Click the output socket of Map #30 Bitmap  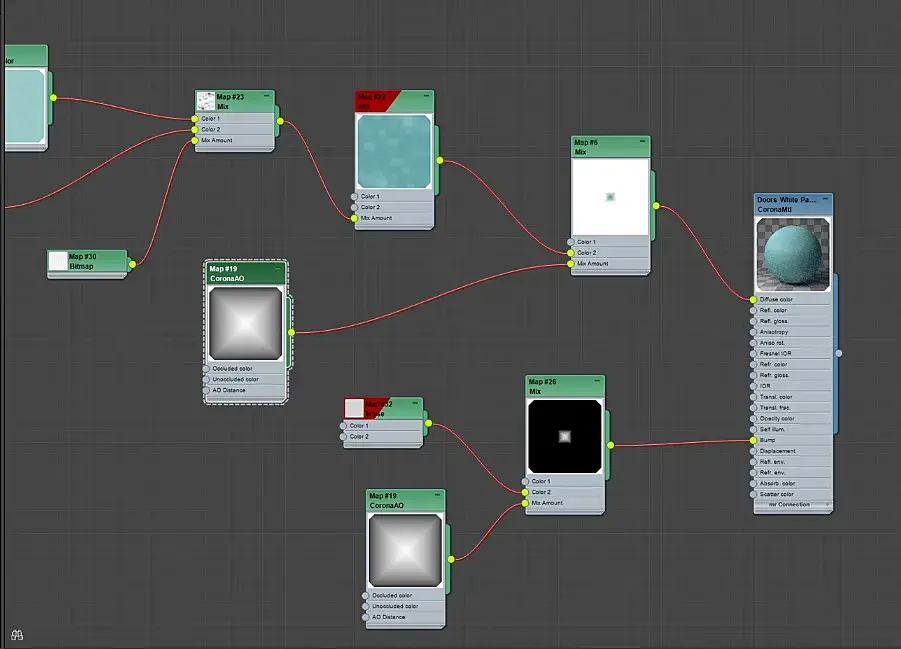point(132,264)
